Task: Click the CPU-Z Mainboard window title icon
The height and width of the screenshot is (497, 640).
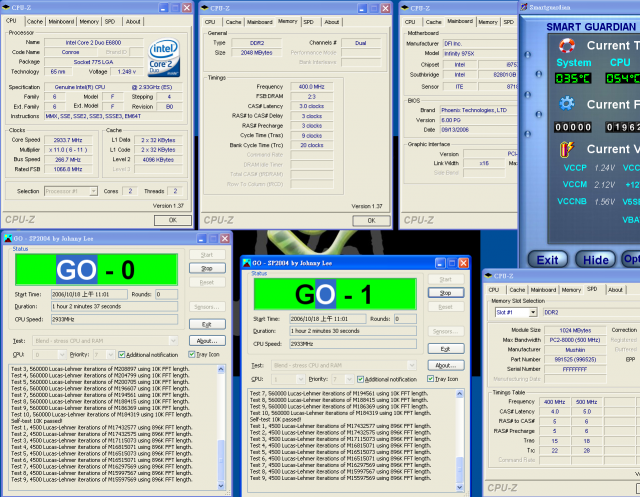Action: 405,8
